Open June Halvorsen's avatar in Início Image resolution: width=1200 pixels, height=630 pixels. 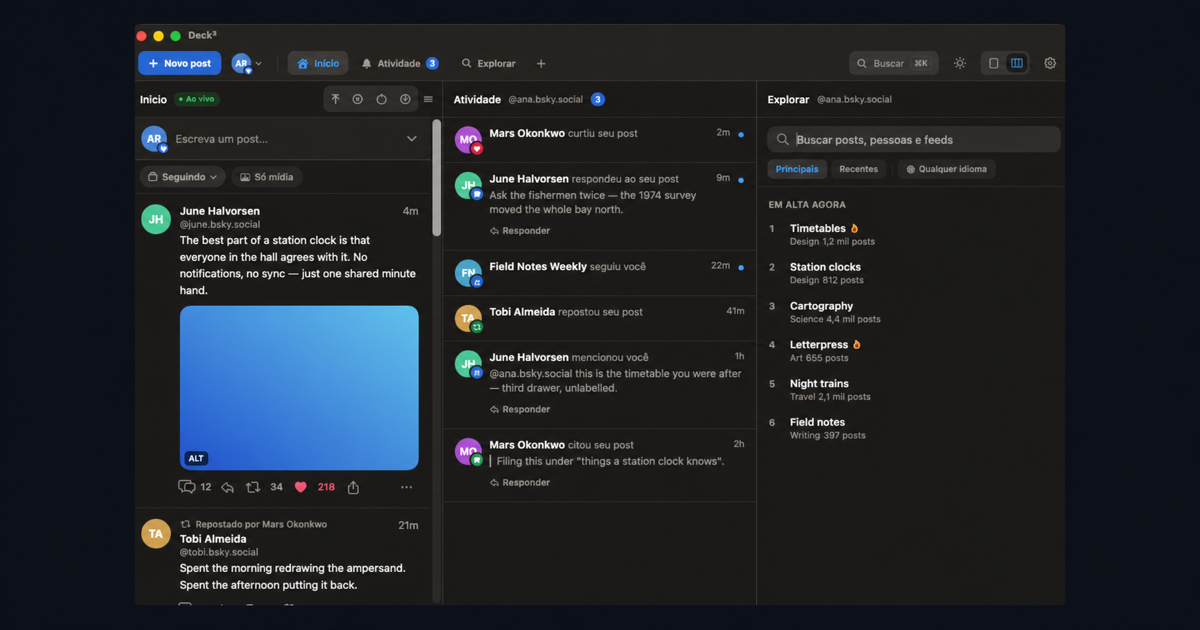(156, 219)
